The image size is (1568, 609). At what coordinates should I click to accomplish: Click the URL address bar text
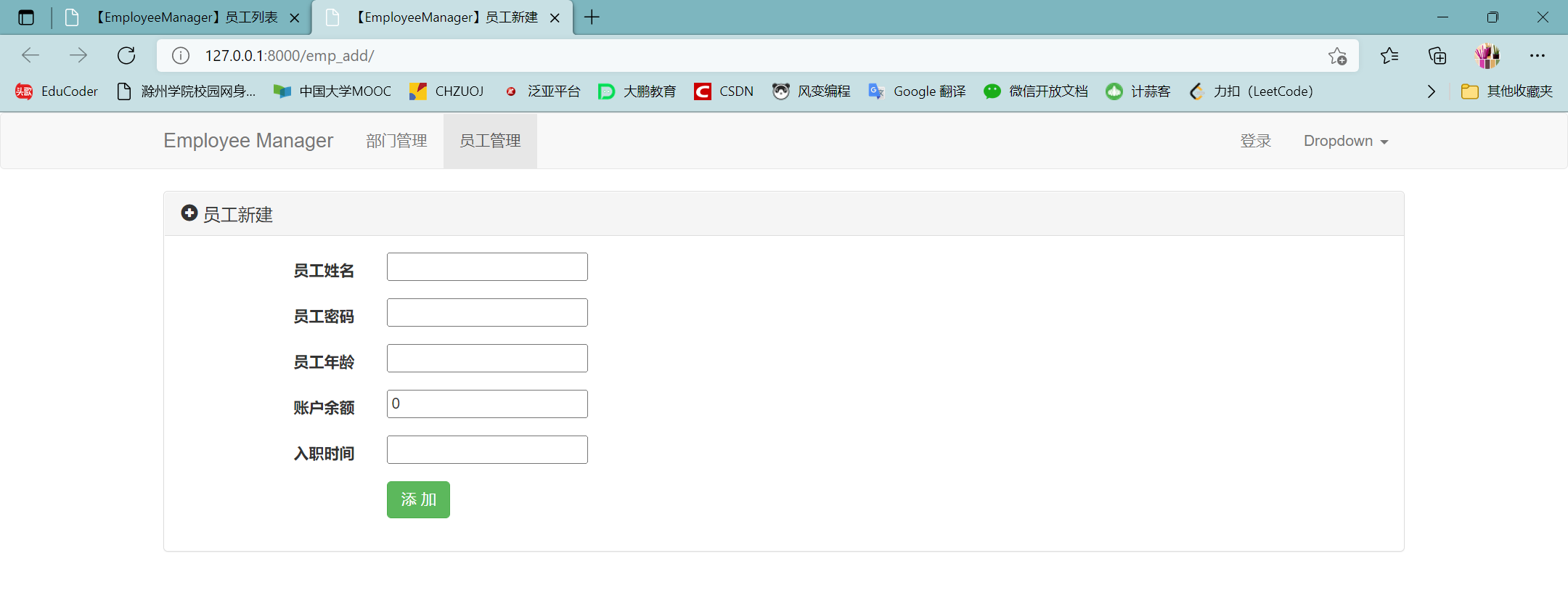coord(289,56)
